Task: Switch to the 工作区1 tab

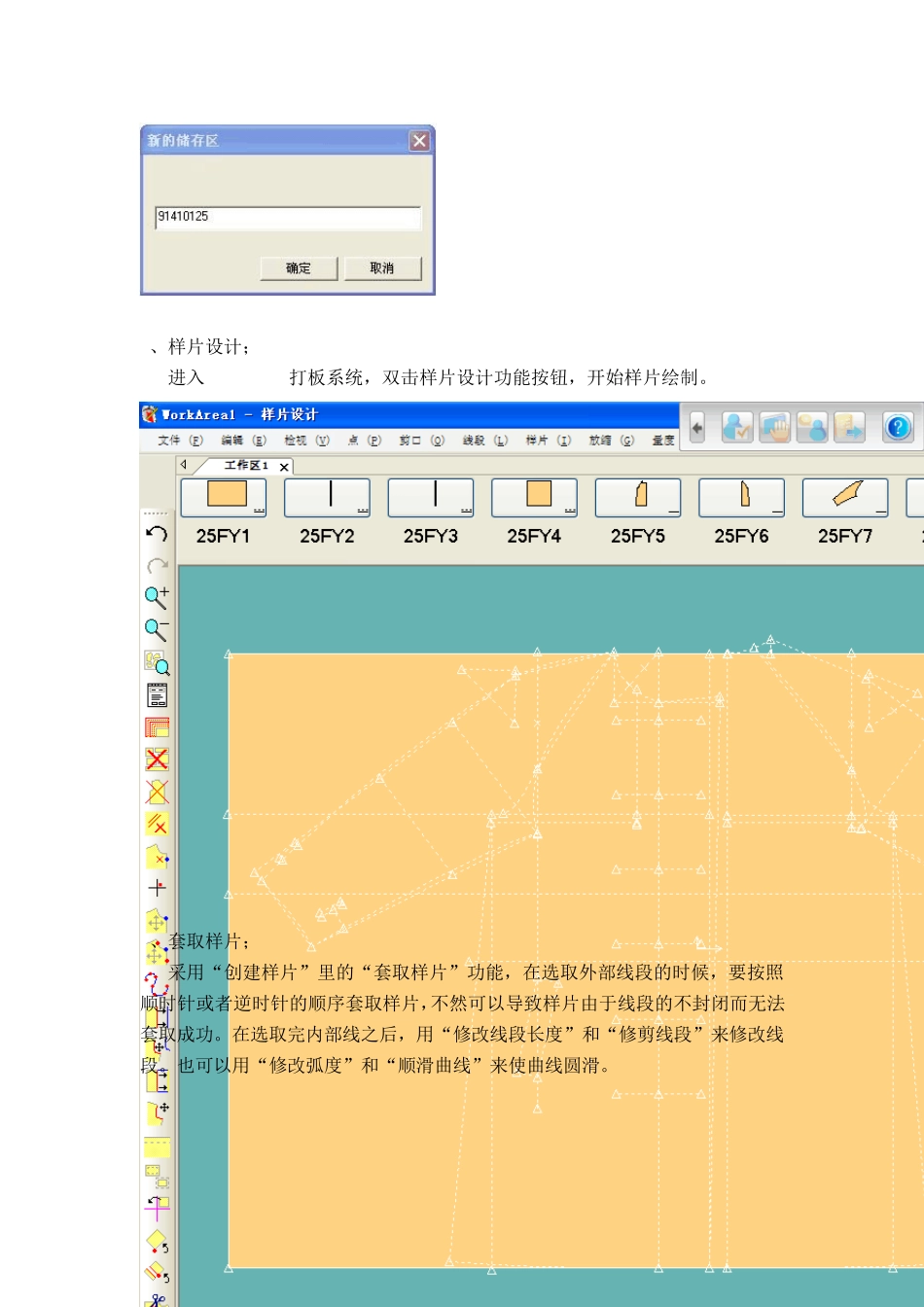Action: 246,466
